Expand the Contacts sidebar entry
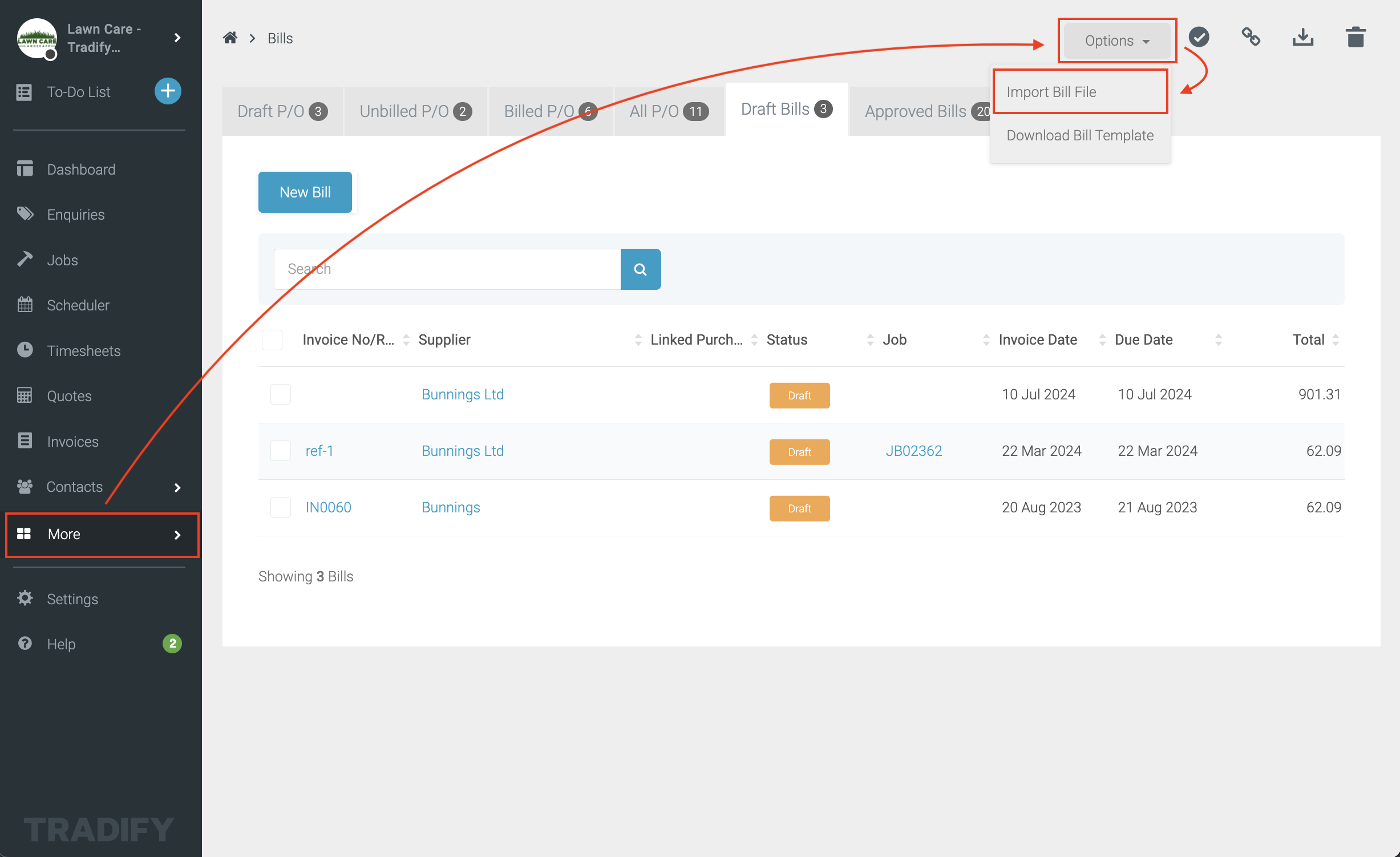This screenshot has width=1400, height=857. [74, 487]
